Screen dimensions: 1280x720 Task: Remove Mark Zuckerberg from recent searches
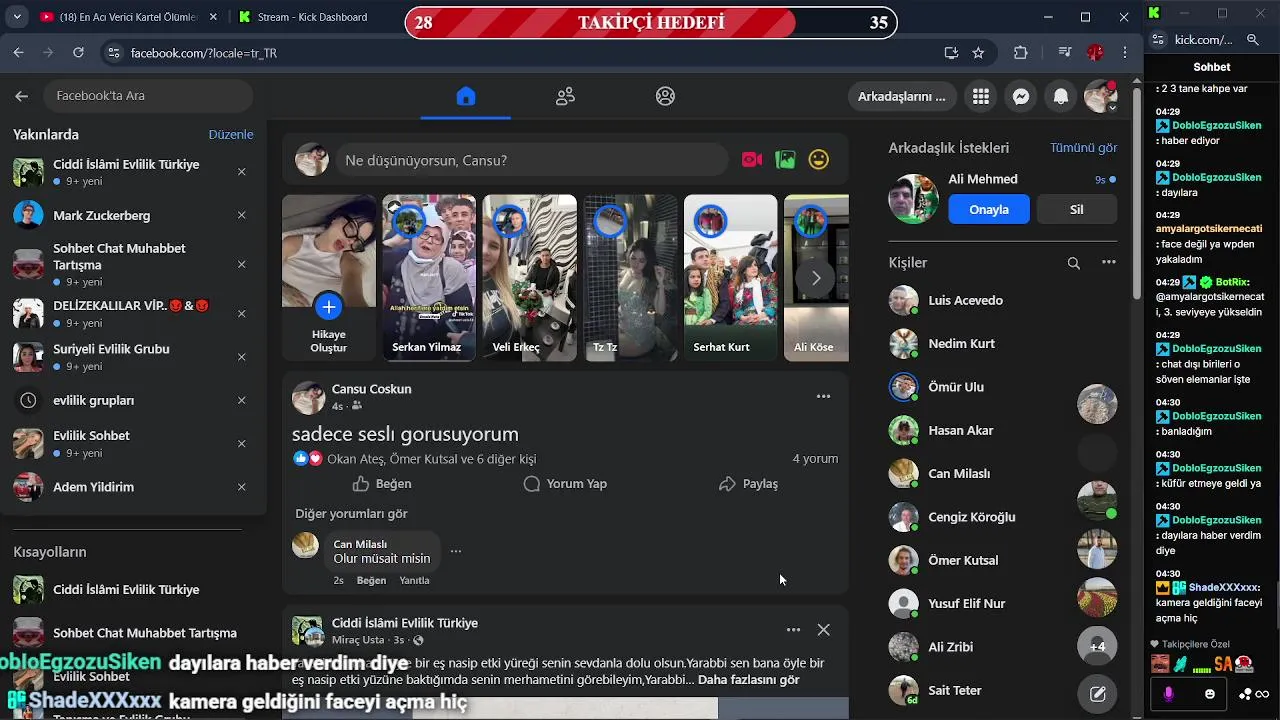coord(241,215)
